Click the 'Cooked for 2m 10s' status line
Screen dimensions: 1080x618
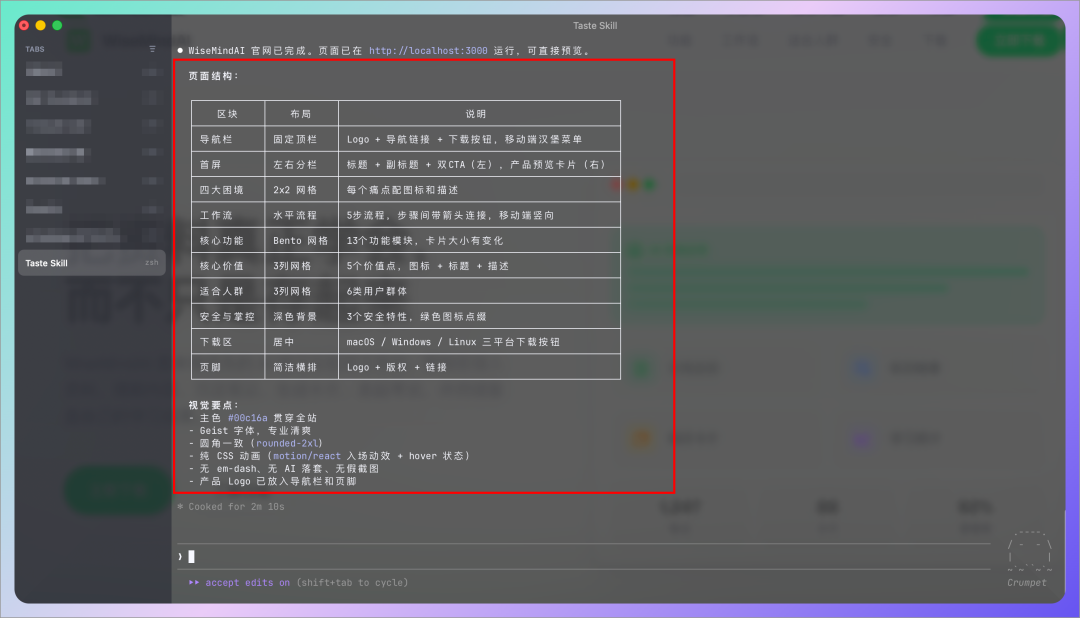click(231, 507)
